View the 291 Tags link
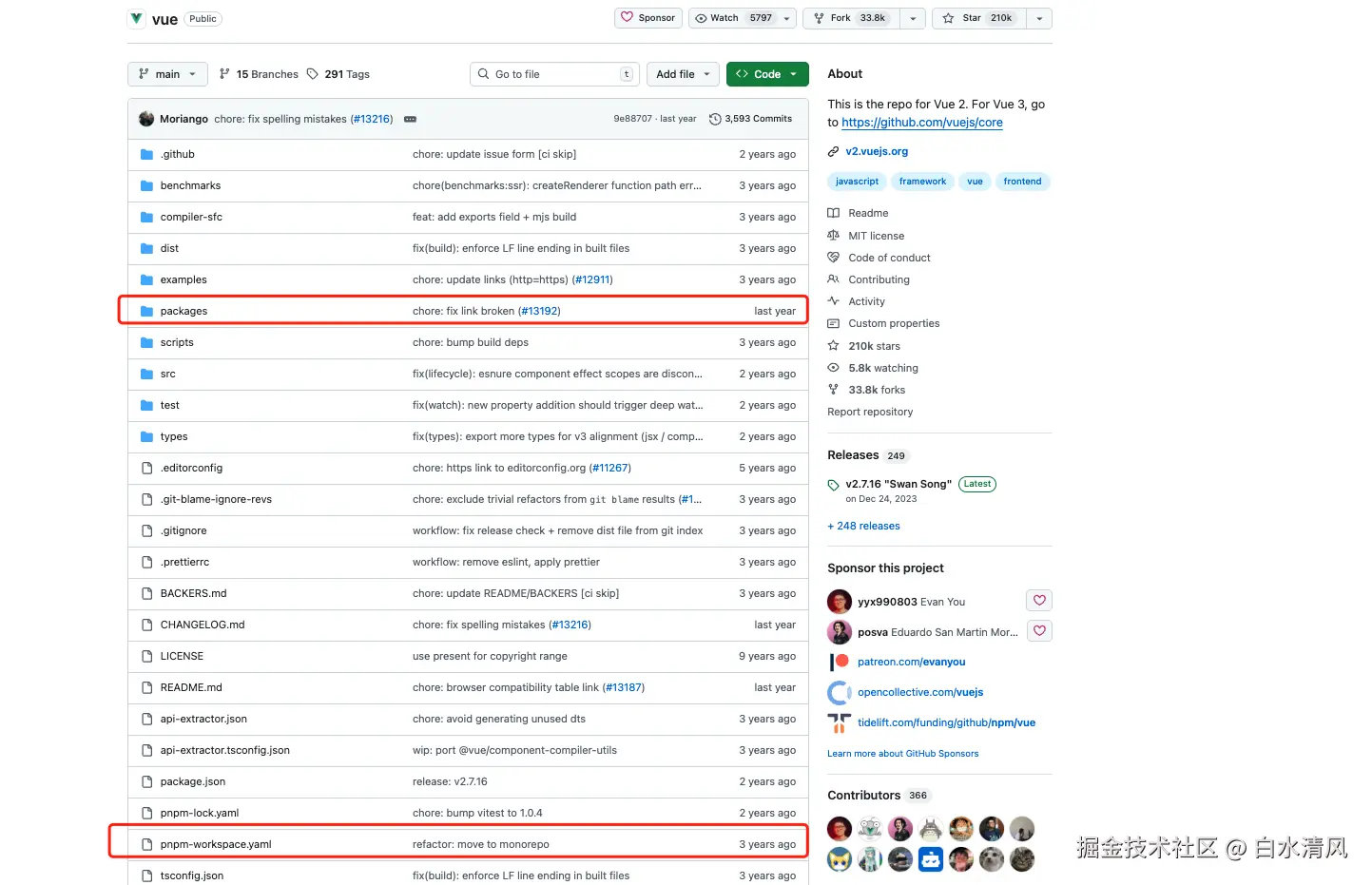The height and width of the screenshot is (885, 1372). click(x=338, y=74)
